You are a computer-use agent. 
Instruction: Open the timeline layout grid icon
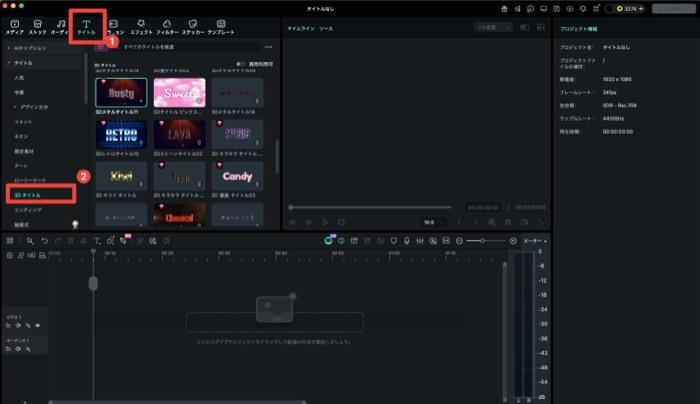tap(10, 241)
